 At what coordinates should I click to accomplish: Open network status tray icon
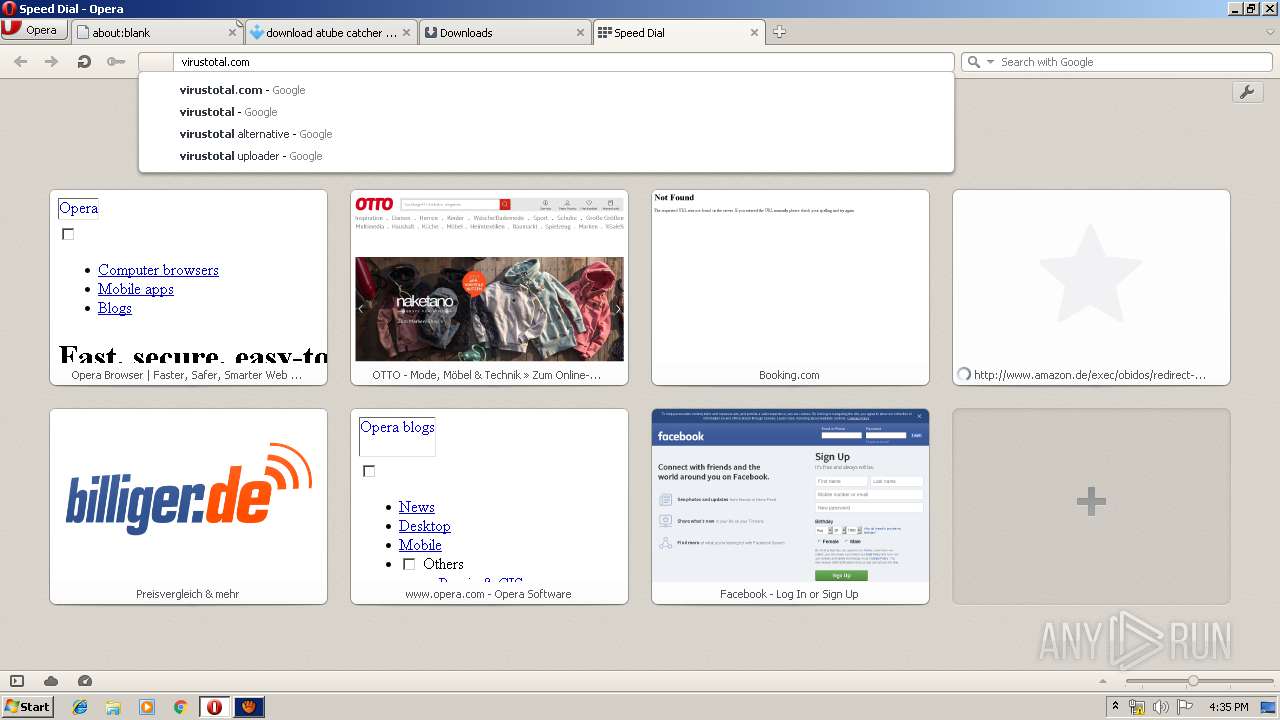[1137, 707]
